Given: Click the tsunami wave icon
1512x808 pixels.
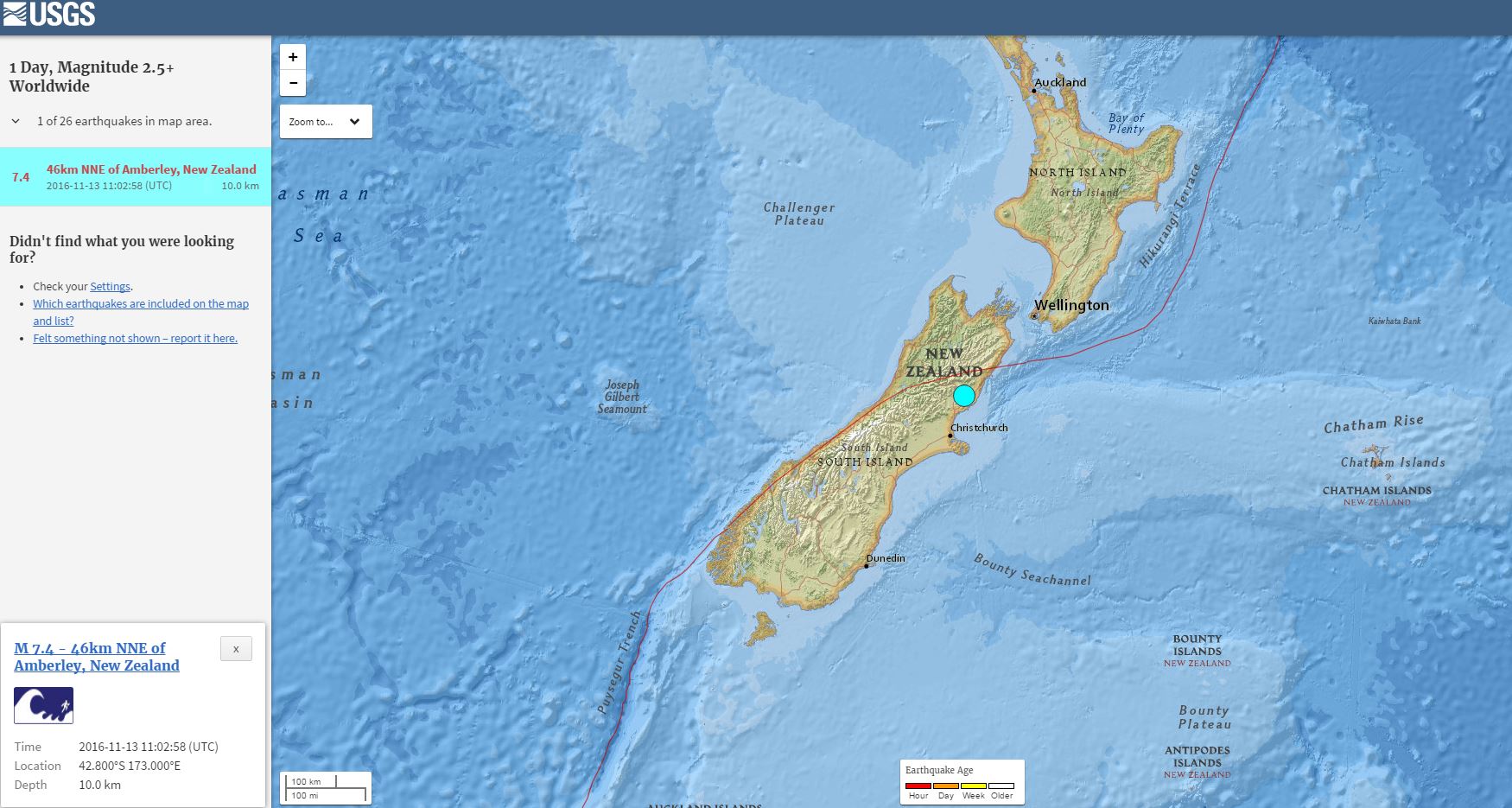Looking at the screenshot, I should click(43, 705).
